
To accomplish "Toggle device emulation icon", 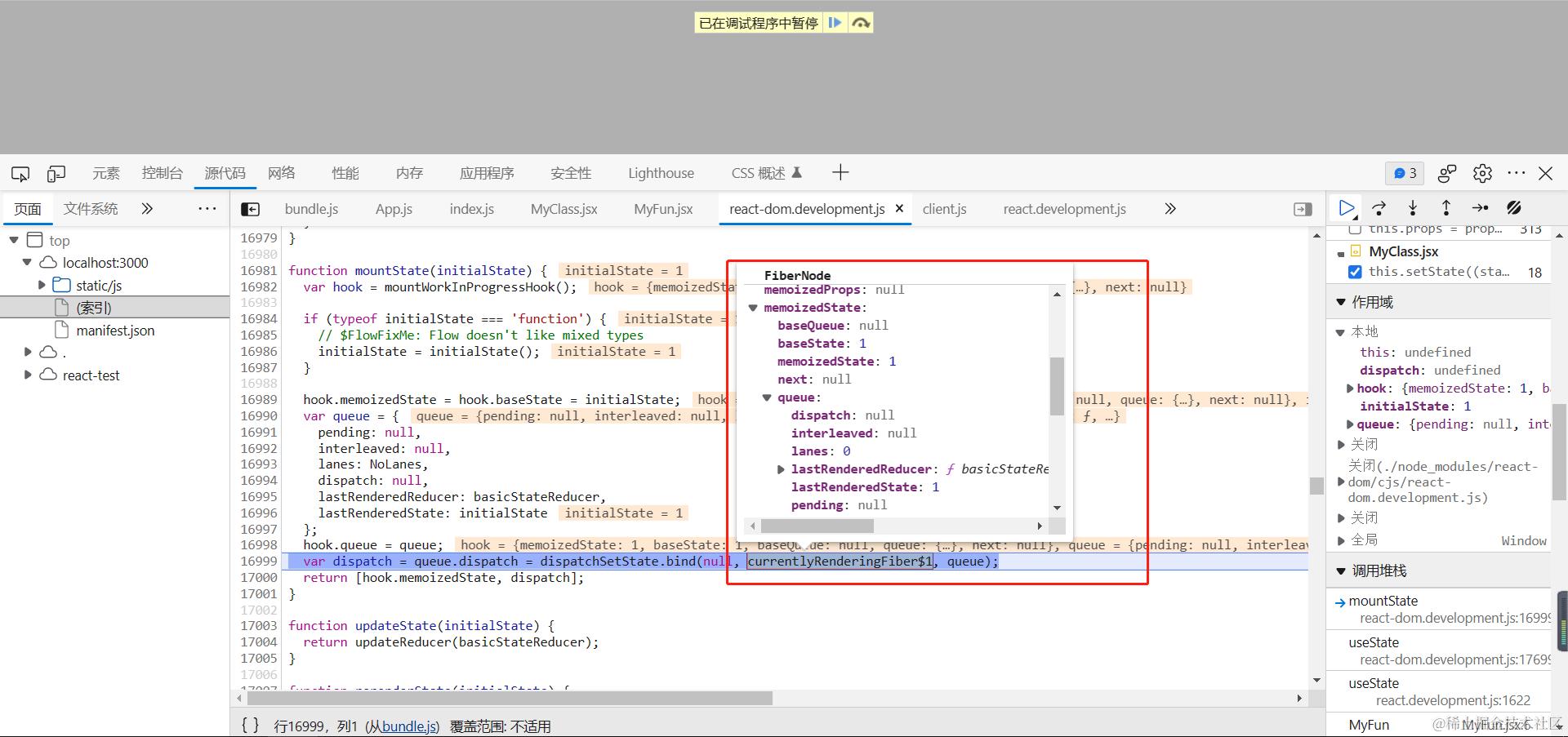I will 56,173.
